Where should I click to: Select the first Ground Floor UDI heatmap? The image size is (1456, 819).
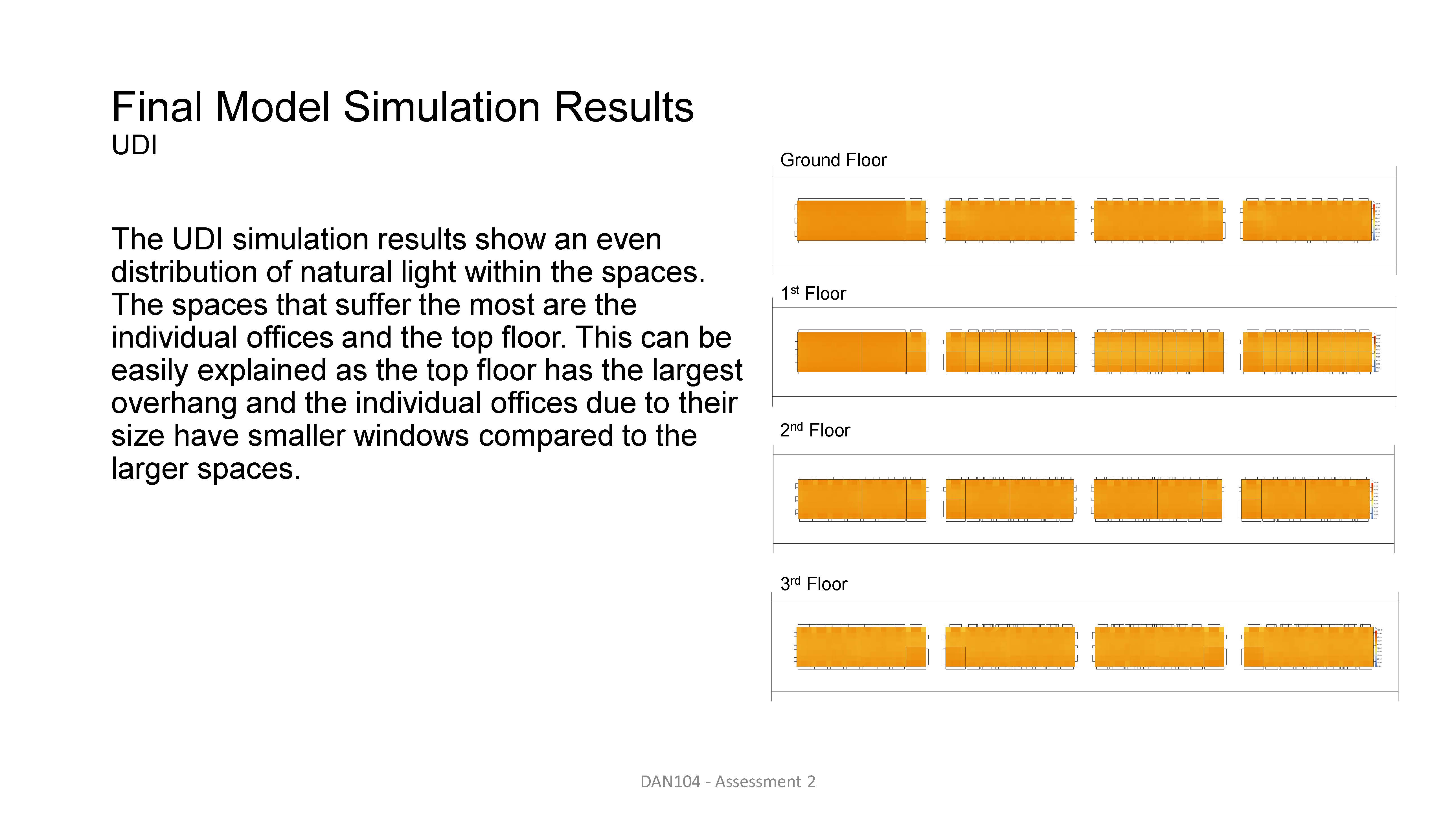tap(861, 220)
